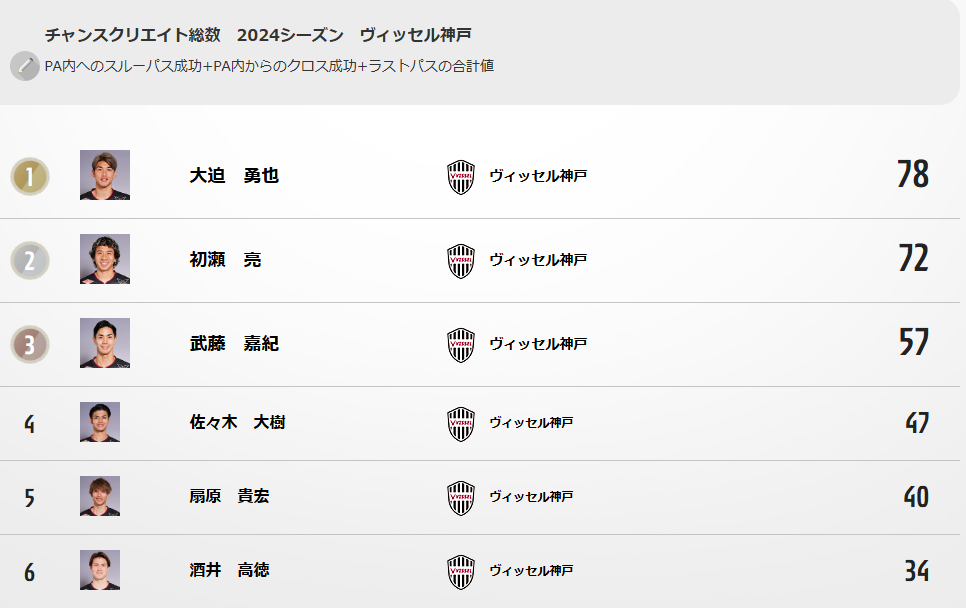This screenshot has width=966, height=608.
Task: Open player photo of 大迫 勇也
Action: 105,175
